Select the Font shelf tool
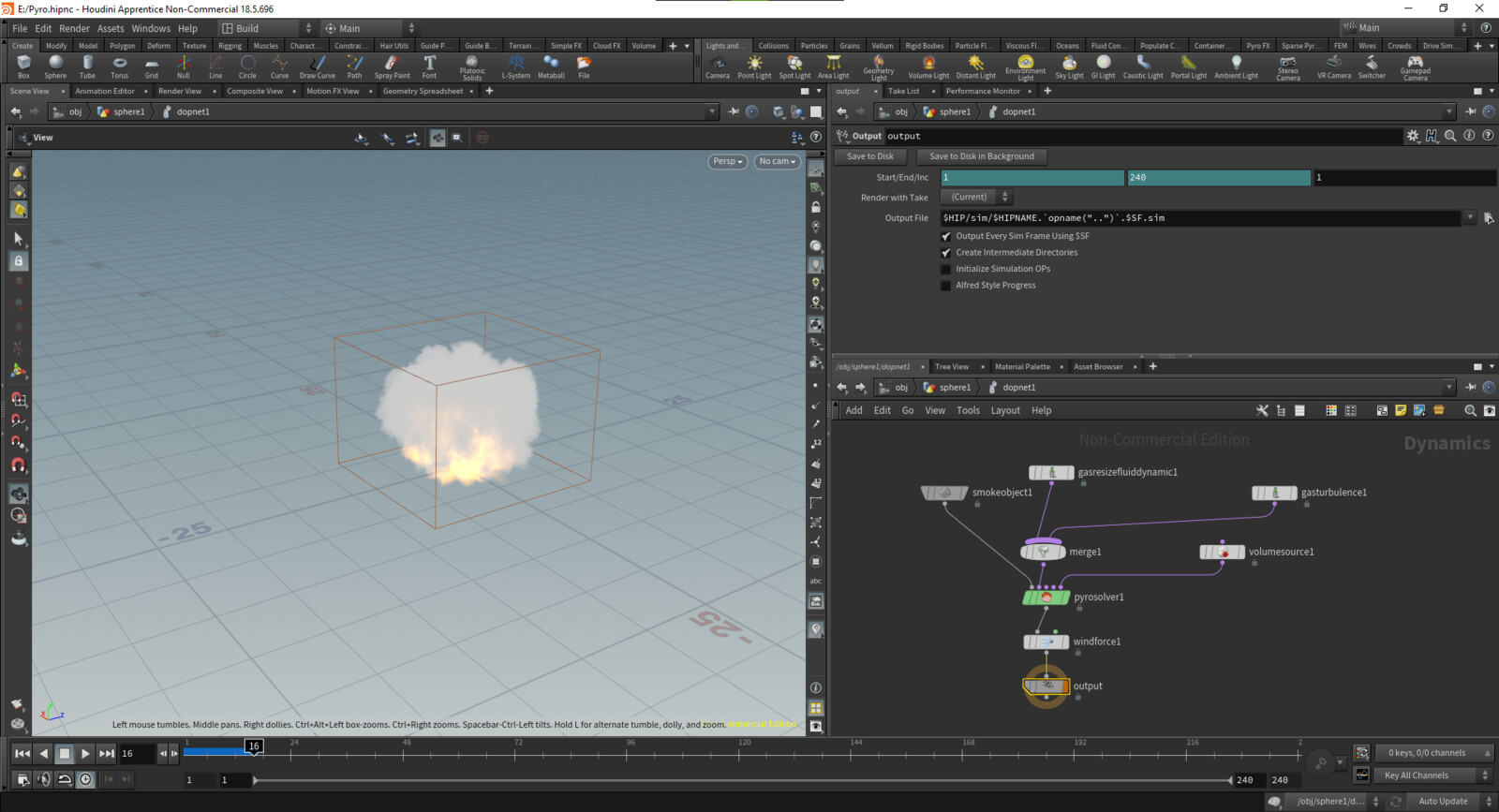1499x812 pixels. pos(429,66)
